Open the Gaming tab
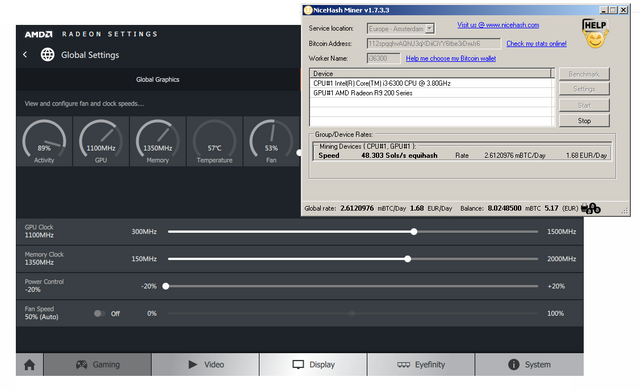Screen dimensions: 640x390 click(x=98, y=364)
